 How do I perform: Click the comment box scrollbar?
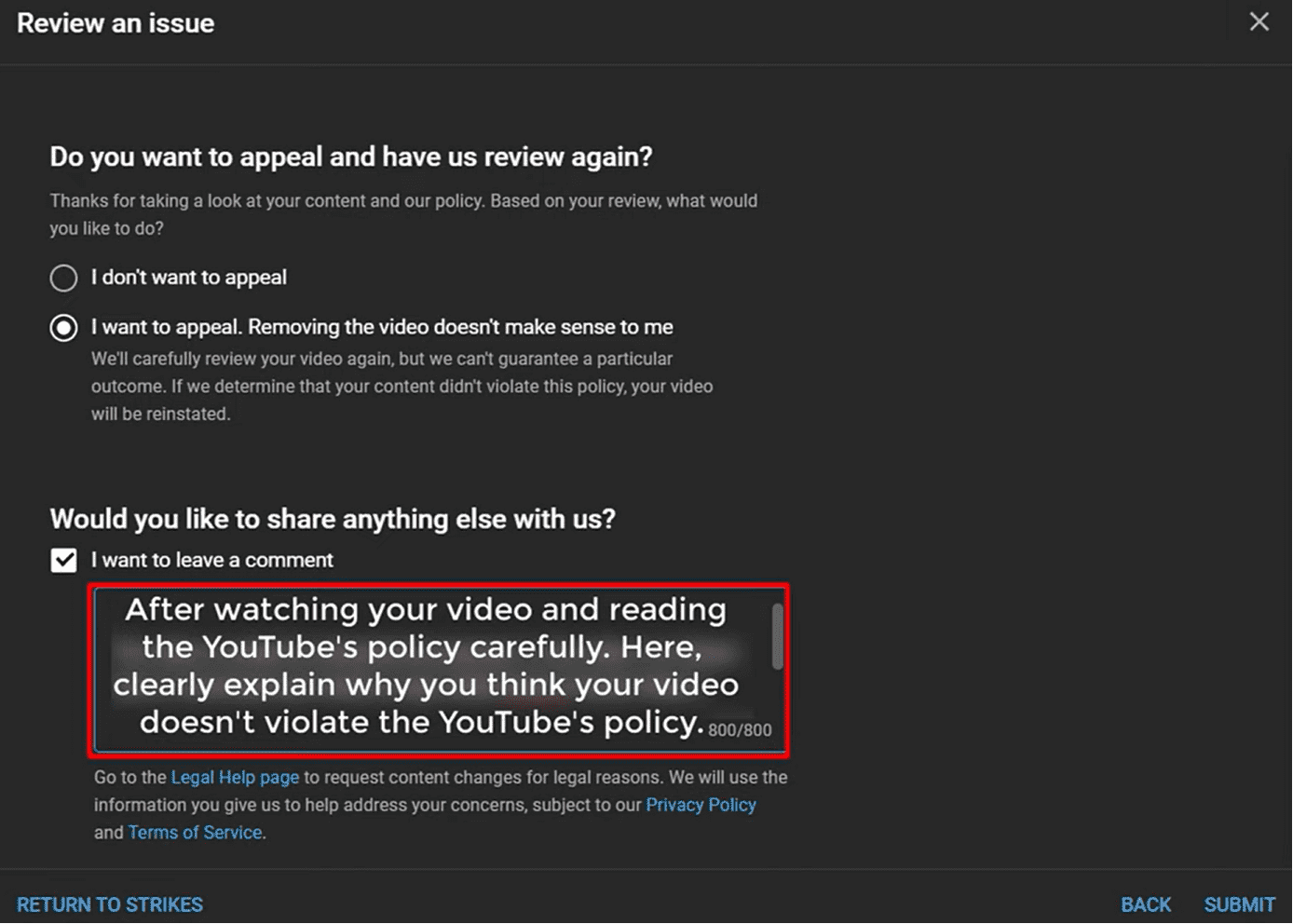click(x=777, y=636)
